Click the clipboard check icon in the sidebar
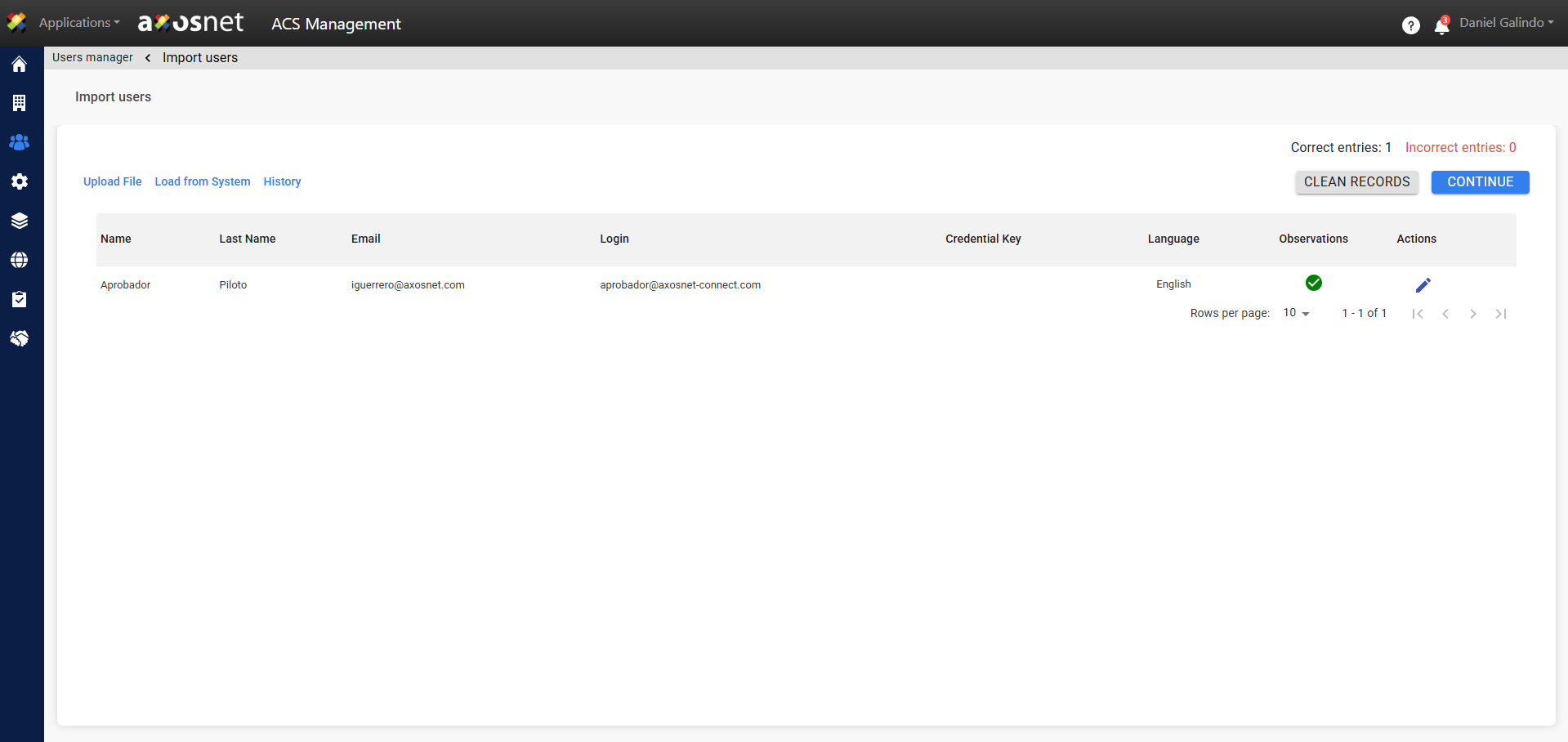Screen dimensions: 1568x742 (20, 299)
